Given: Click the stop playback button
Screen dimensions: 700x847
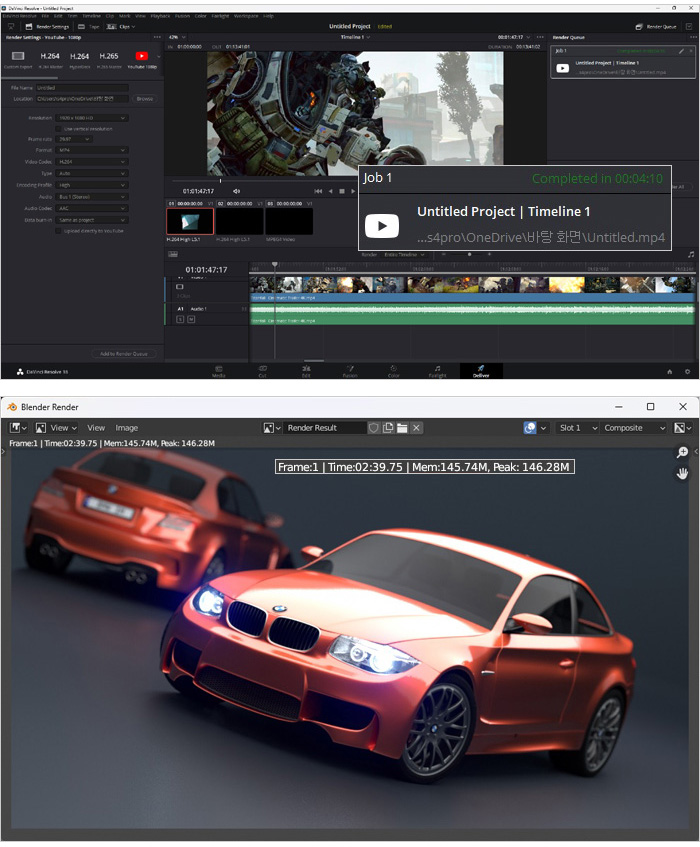Looking at the screenshot, I should pos(341,191).
